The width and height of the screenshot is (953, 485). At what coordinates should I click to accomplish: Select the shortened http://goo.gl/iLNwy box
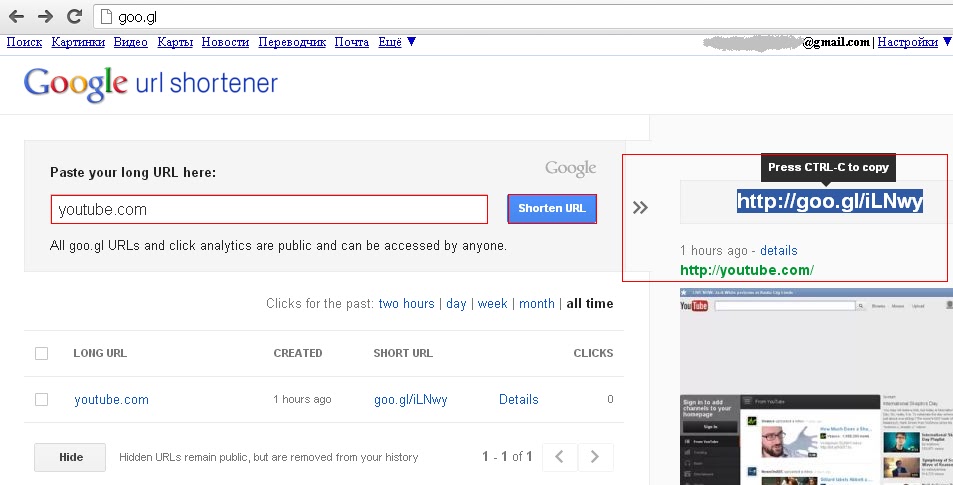[830, 201]
